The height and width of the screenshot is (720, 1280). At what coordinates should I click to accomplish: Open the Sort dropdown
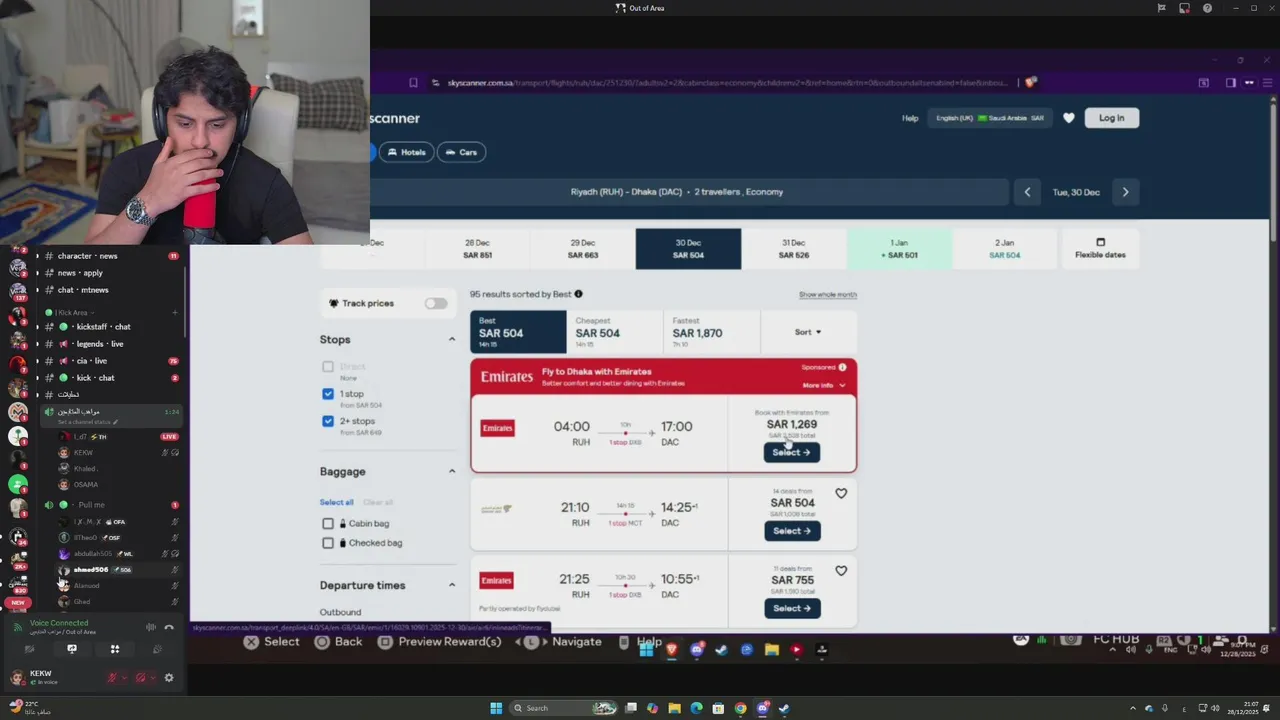[x=808, y=332]
